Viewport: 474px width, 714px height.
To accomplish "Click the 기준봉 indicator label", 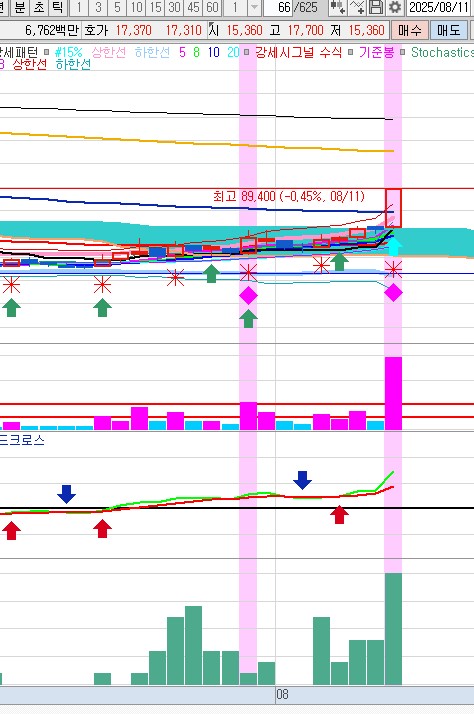I will 376,52.
